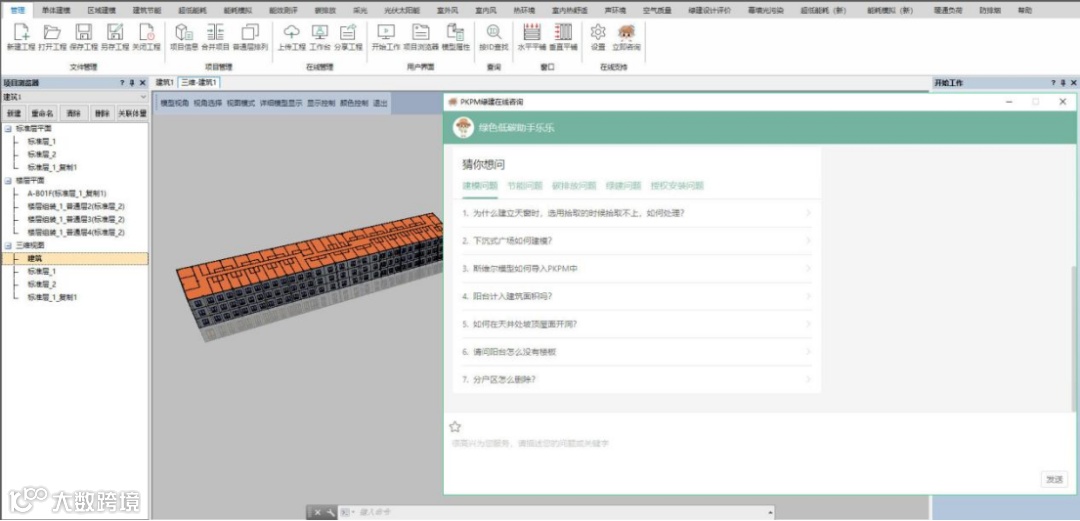Open 设置 gear settings icon

click(598, 32)
